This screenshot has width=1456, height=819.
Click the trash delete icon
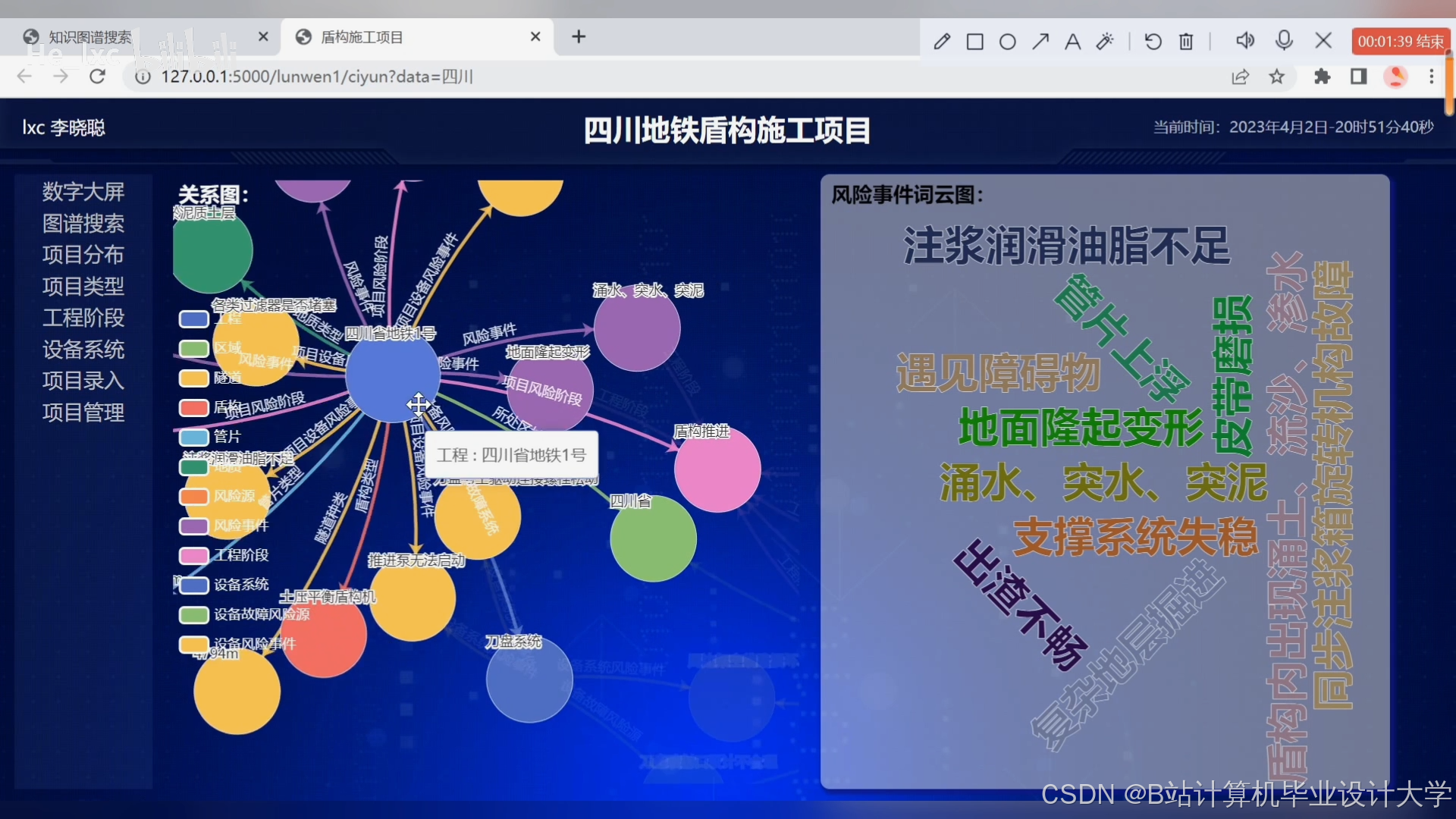tap(1187, 42)
